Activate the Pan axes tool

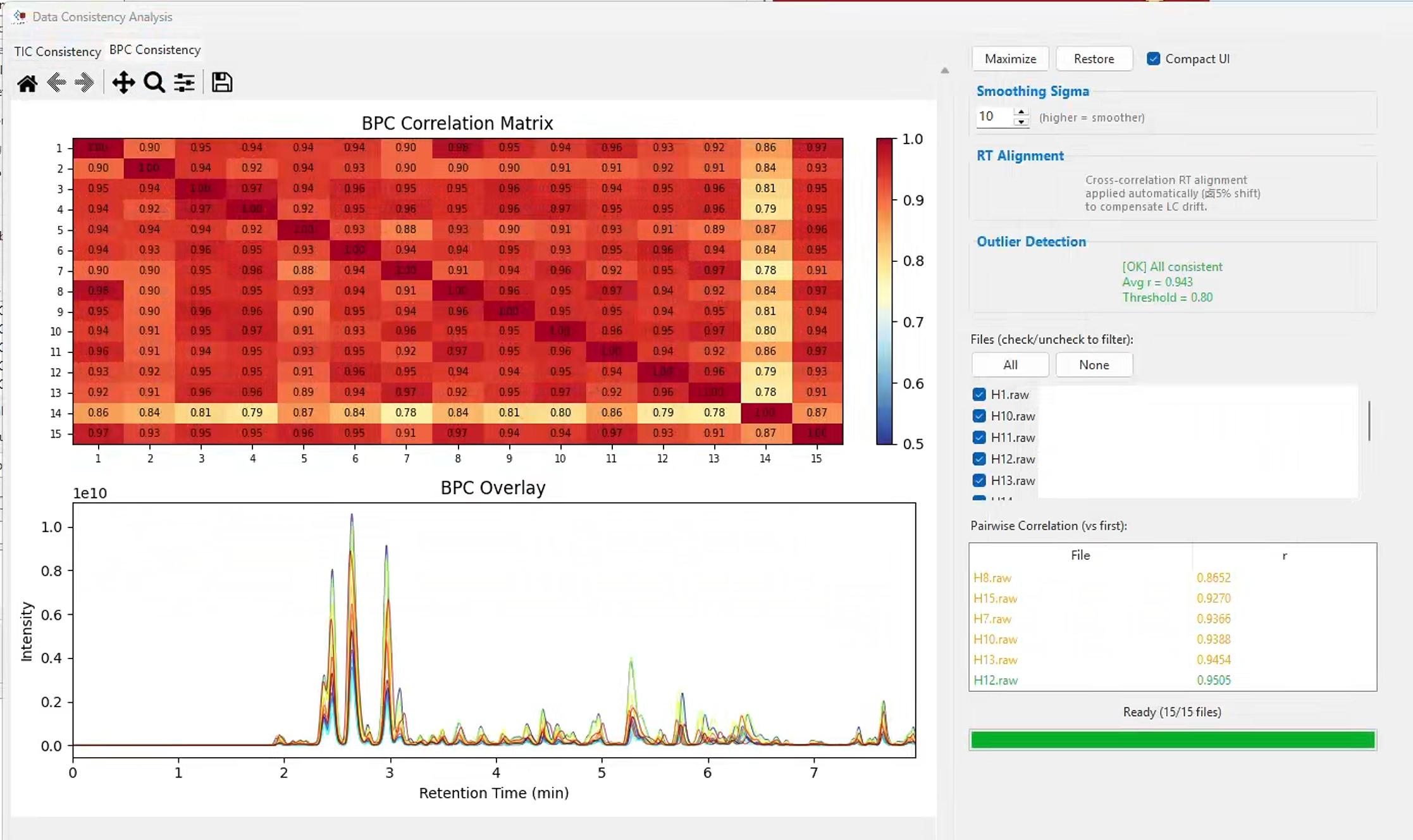click(123, 82)
